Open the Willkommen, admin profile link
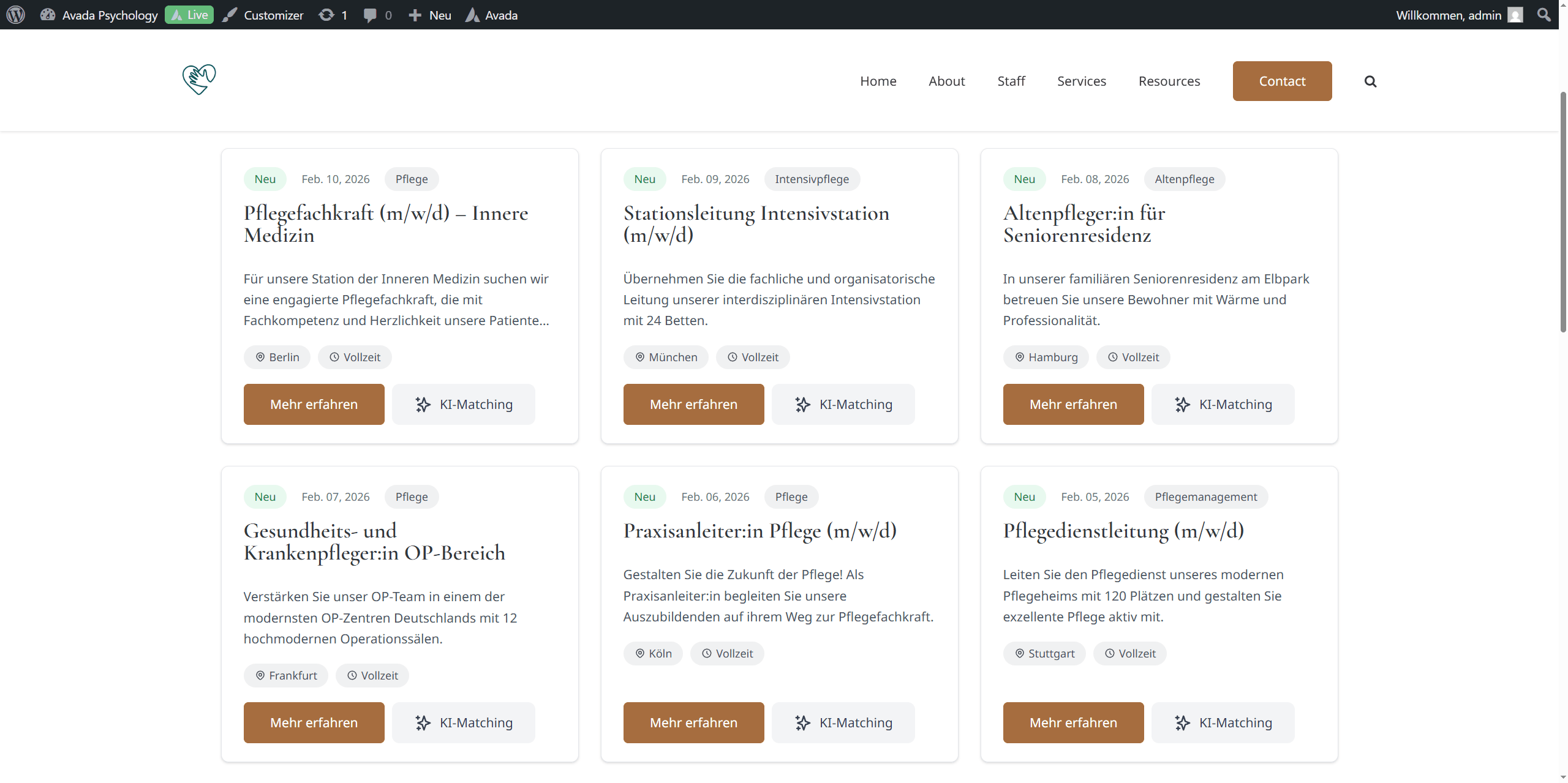 click(1448, 15)
